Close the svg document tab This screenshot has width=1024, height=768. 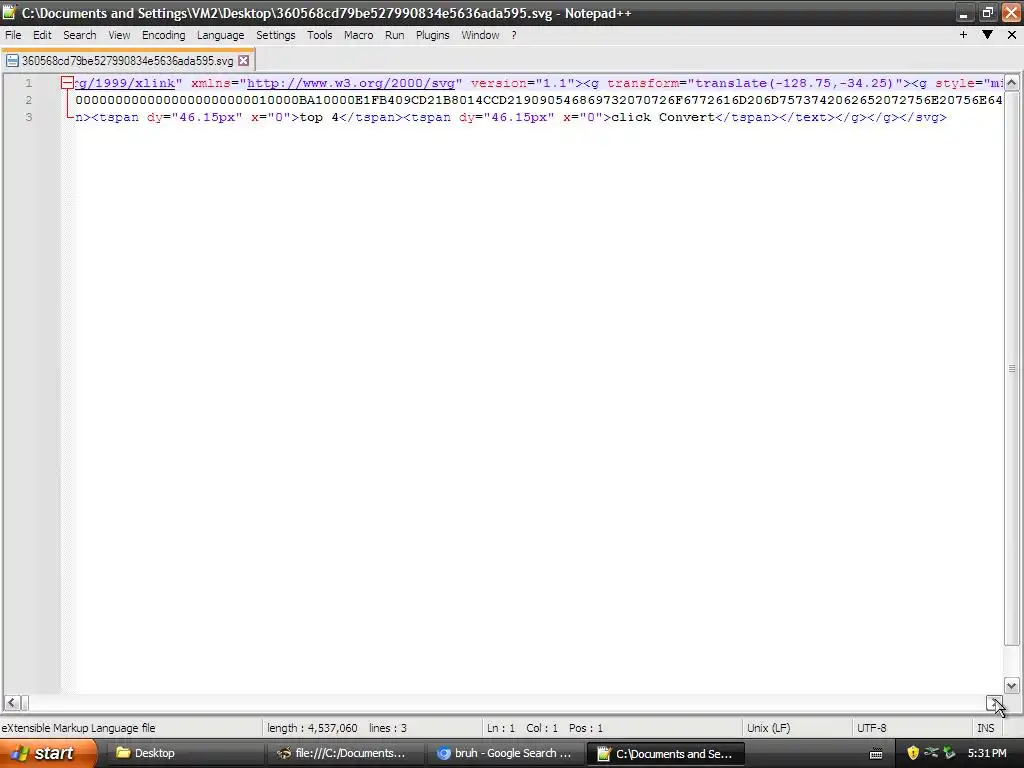[x=243, y=61]
